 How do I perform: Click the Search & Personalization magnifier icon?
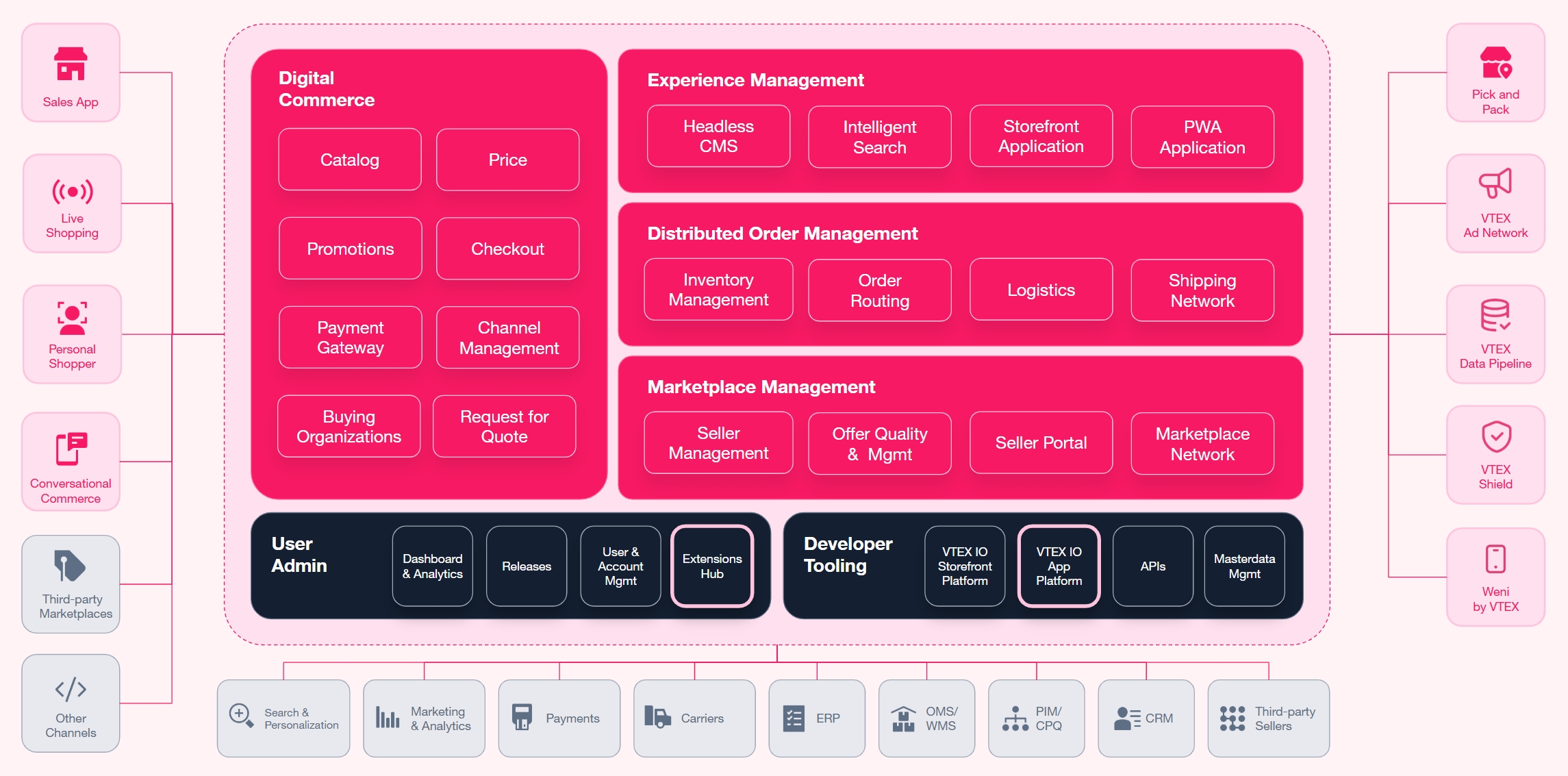tap(241, 716)
